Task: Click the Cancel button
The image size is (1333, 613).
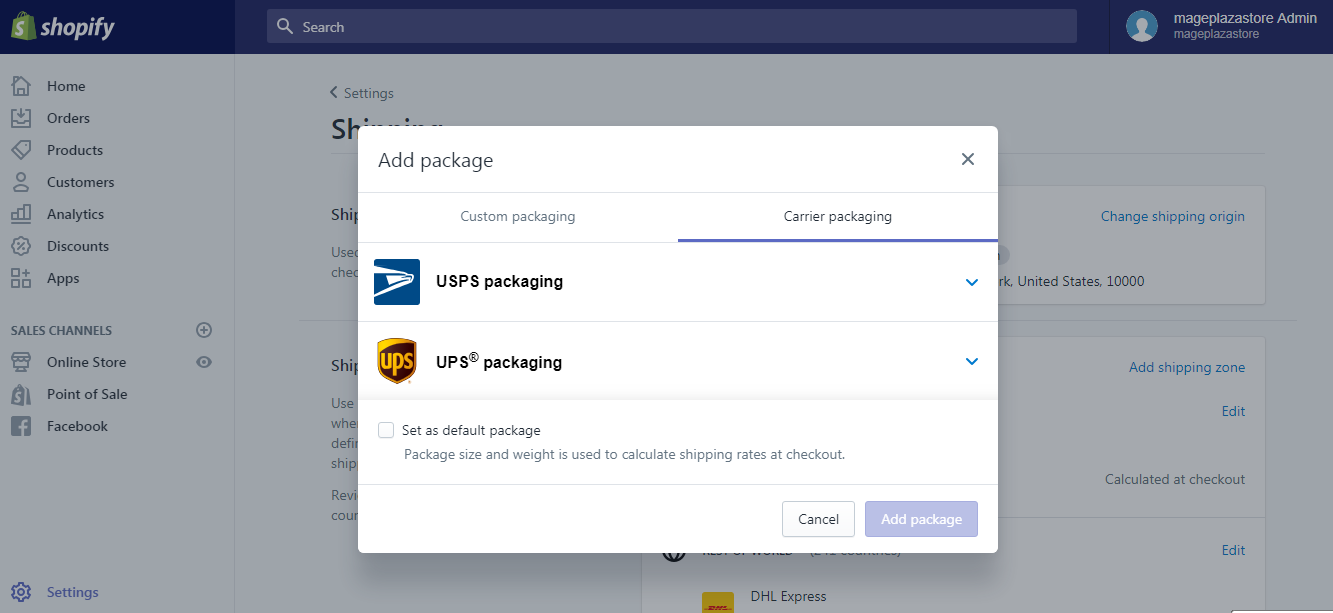Action: click(818, 519)
